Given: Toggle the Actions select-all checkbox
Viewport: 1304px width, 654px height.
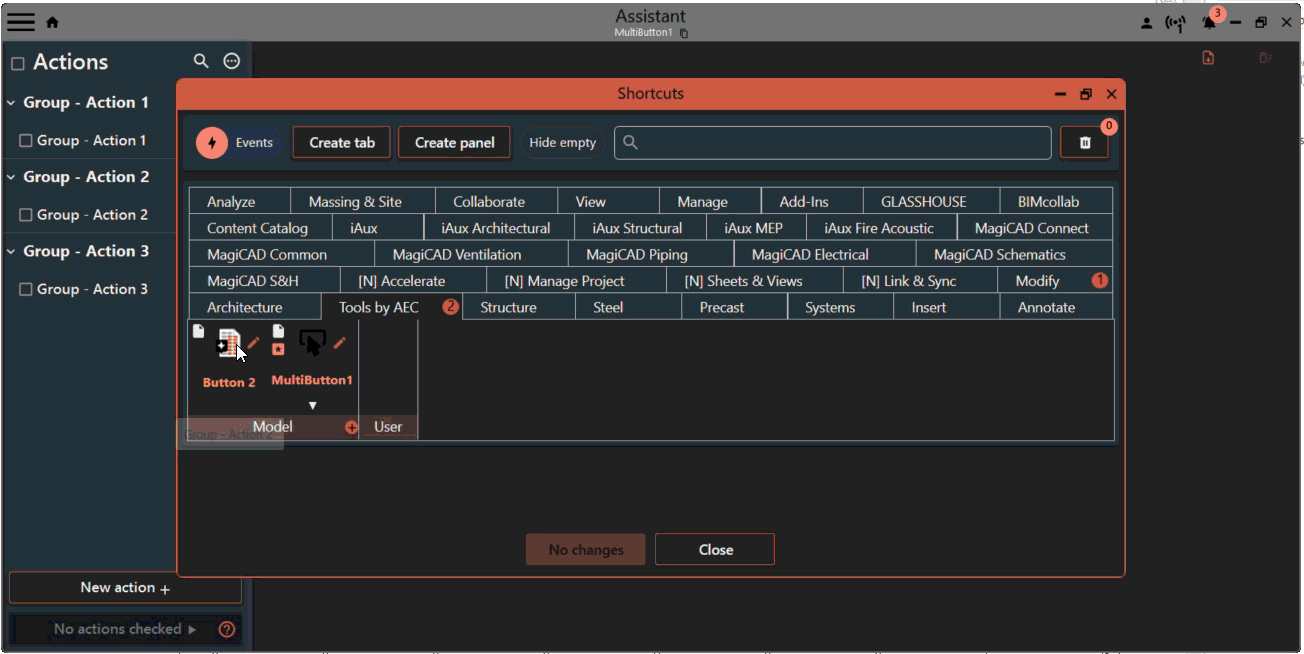Looking at the screenshot, I should [17, 63].
